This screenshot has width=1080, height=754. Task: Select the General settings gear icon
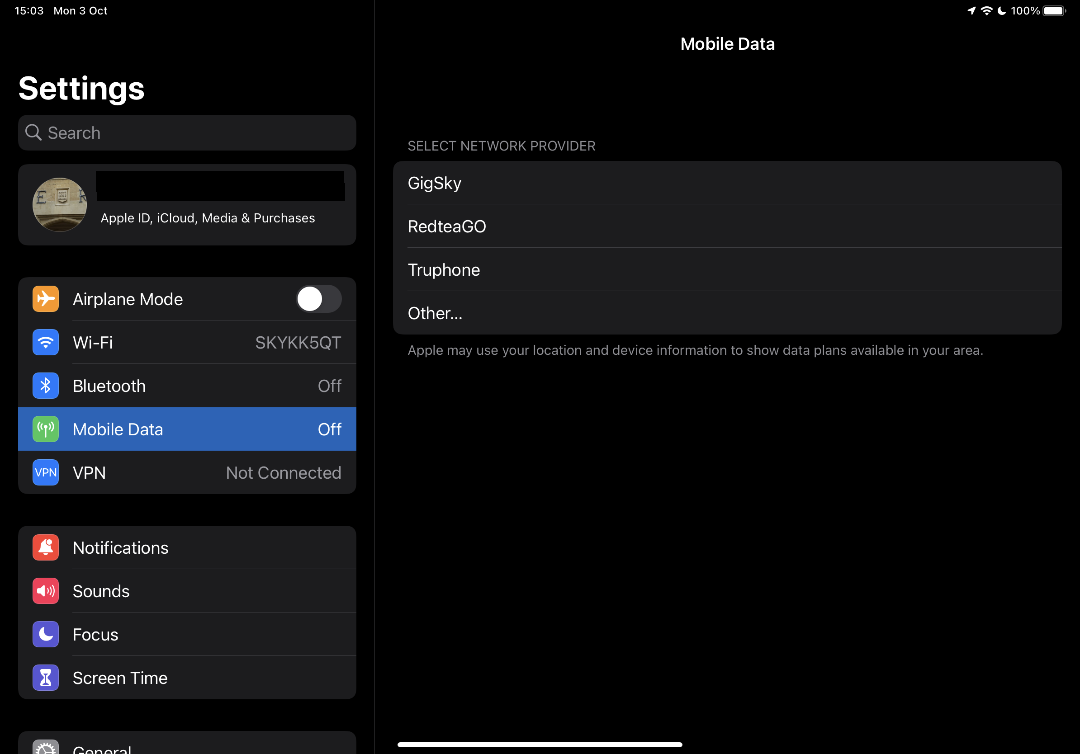[x=45, y=748]
